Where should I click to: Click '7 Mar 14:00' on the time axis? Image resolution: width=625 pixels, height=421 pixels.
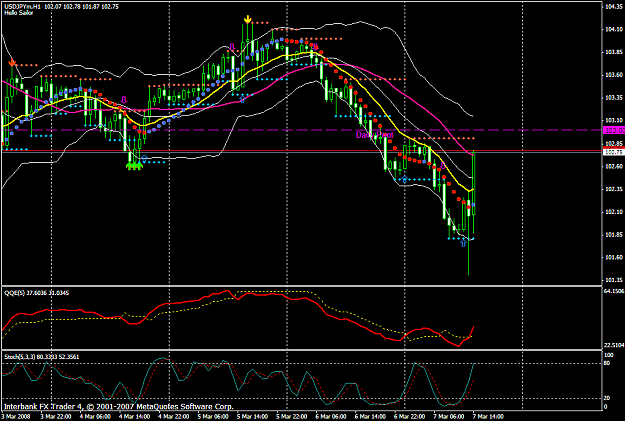tap(488, 417)
